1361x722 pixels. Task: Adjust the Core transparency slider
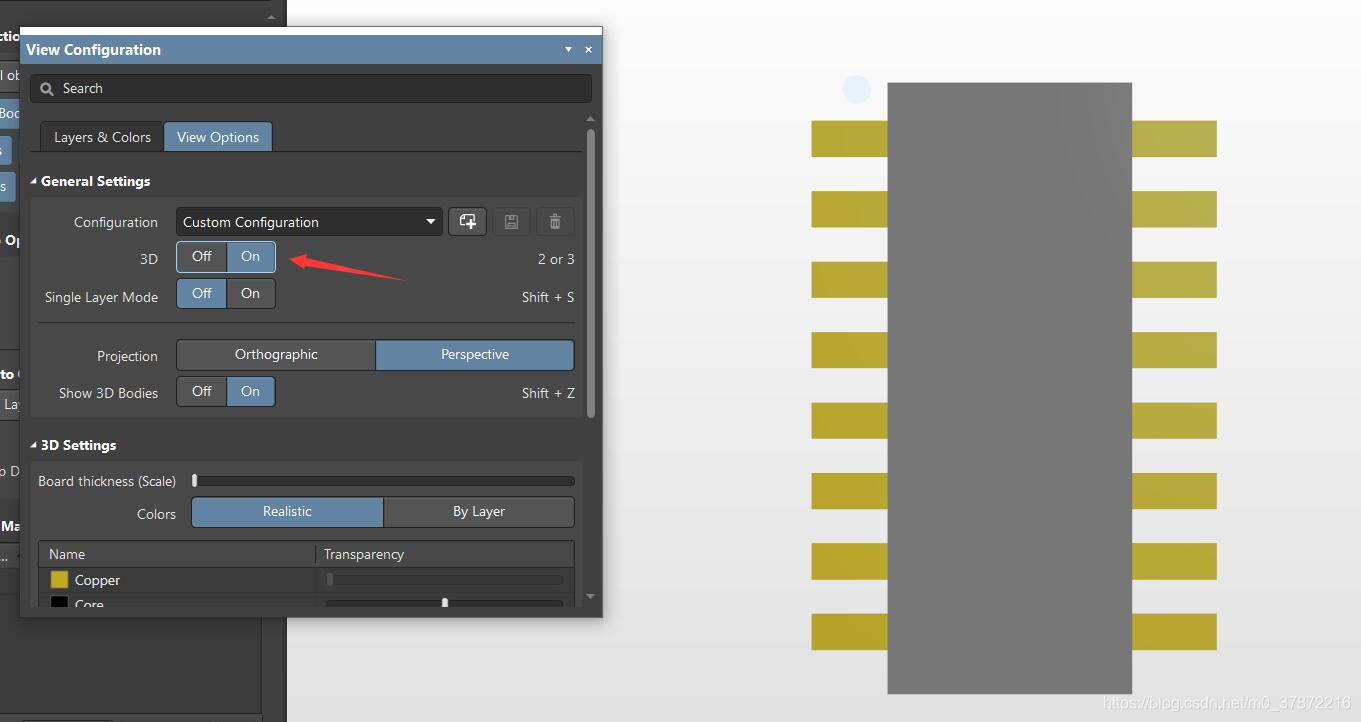click(x=444, y=603)
